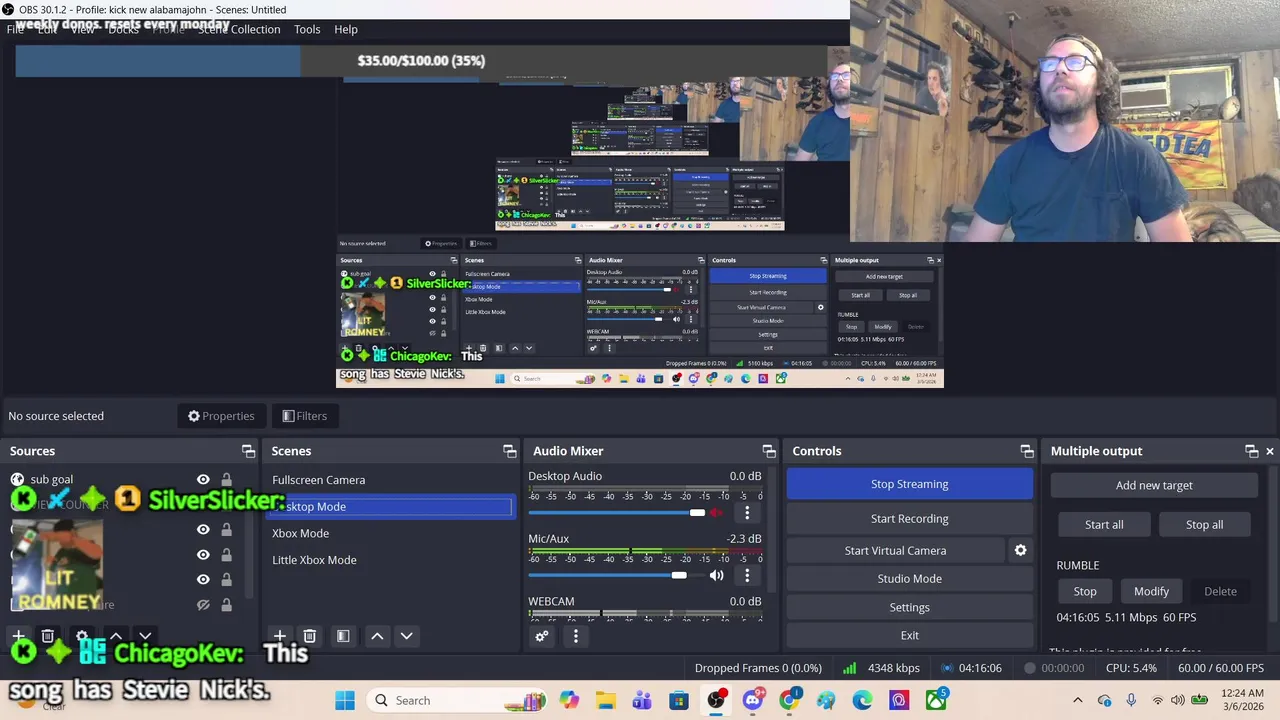Open Filters button below preview
The height and width of the screenshot is (720, 1280).
point(304,416)
